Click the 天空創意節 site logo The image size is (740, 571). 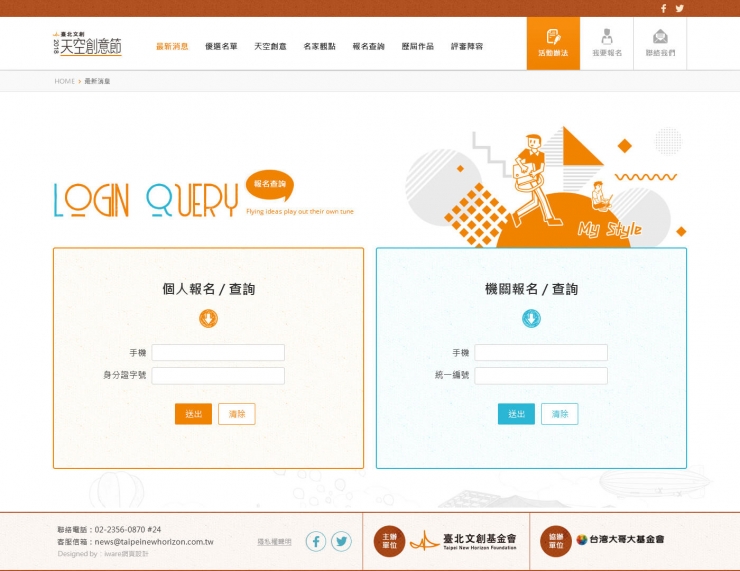86,44
